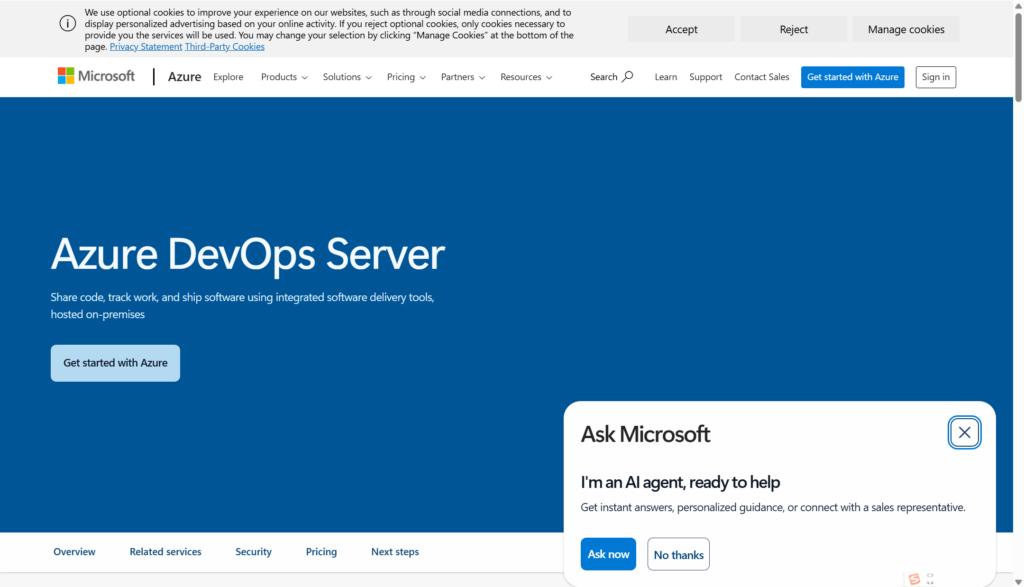Expand the Partners dropdown
The width and height of the screenshot is (1024, 587).
click(x=462, y=77)
